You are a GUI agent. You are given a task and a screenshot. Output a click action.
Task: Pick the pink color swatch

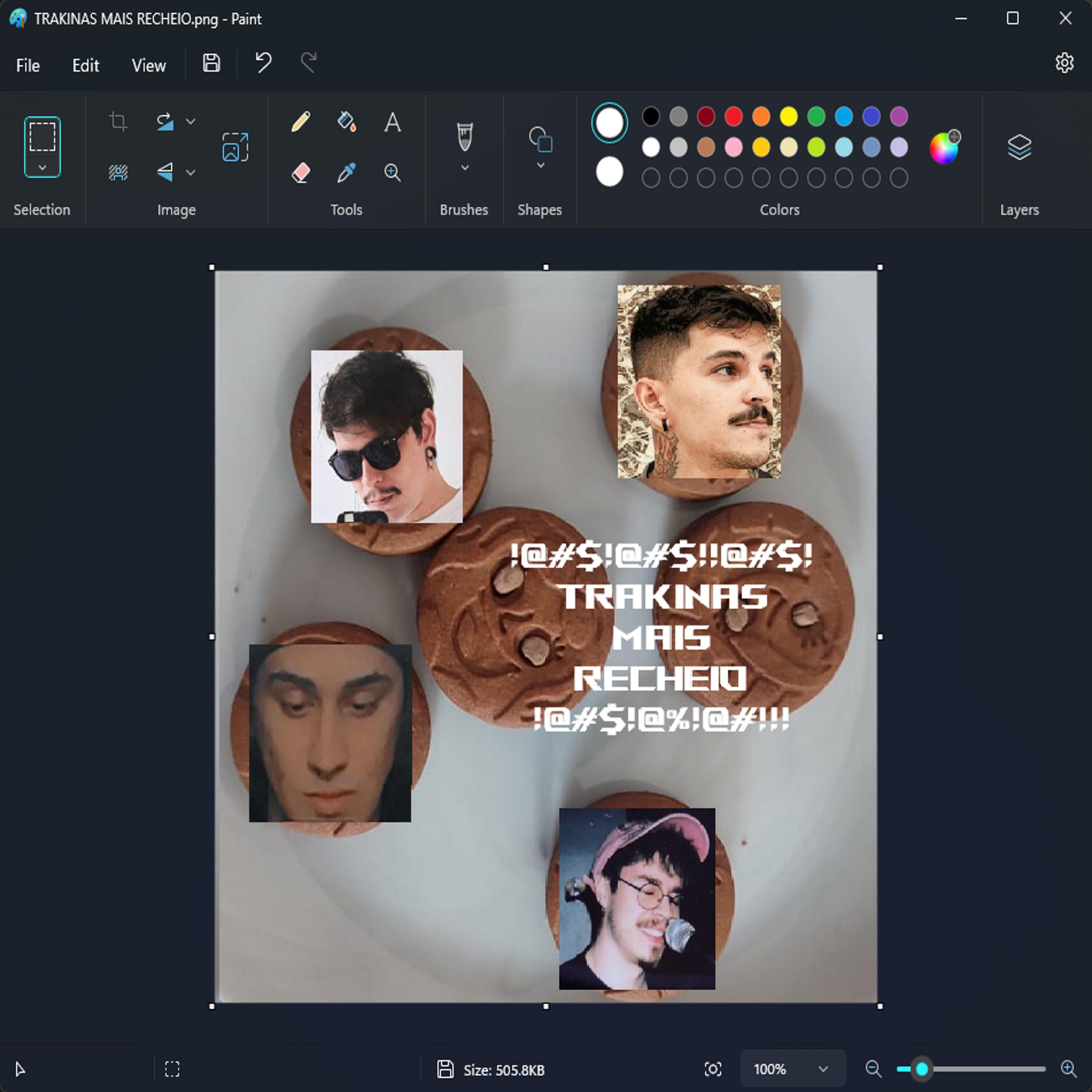pos(733,147)
